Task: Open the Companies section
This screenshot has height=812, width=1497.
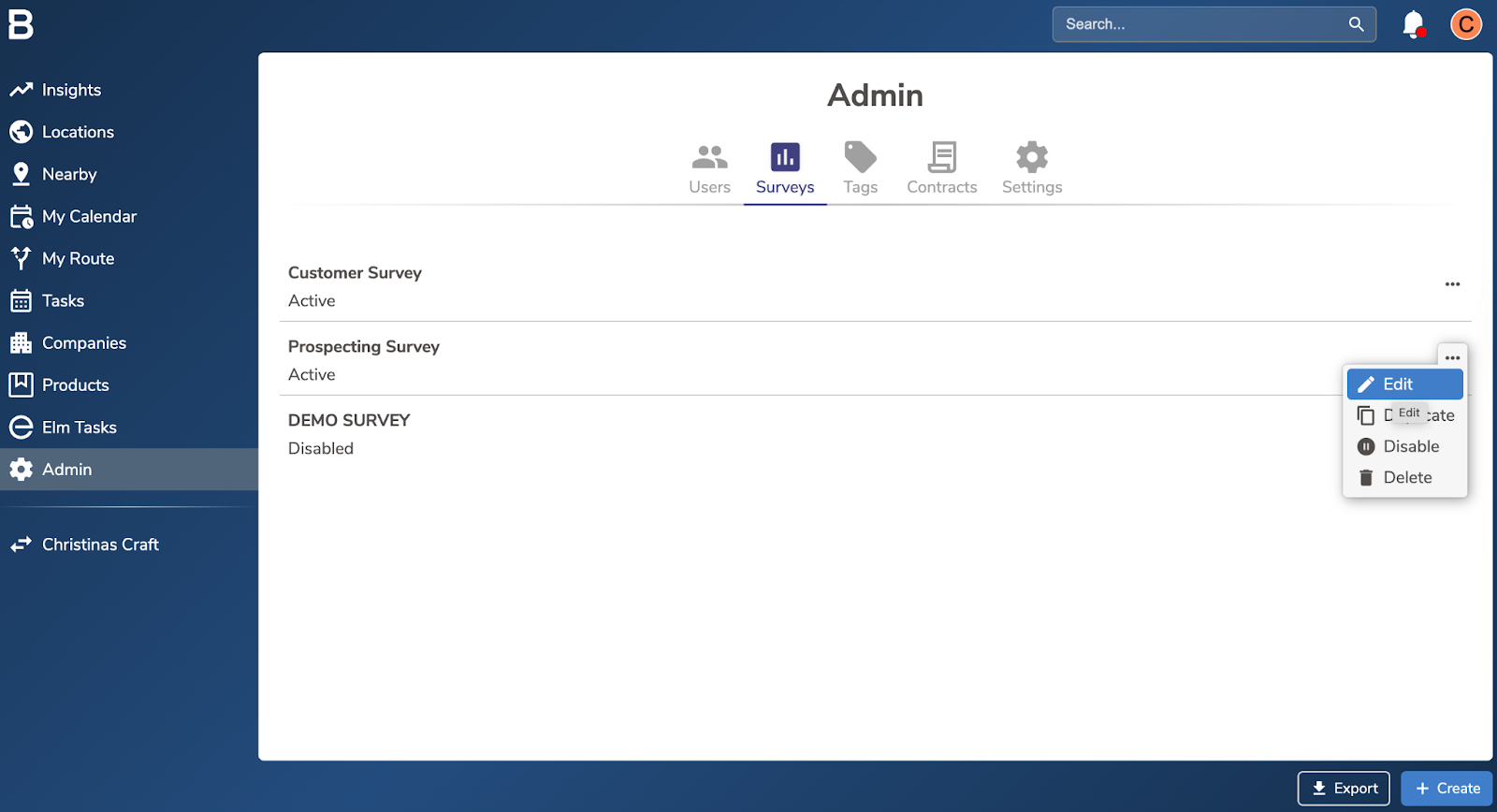Action: pyautogui.click(x=83, y=342)
